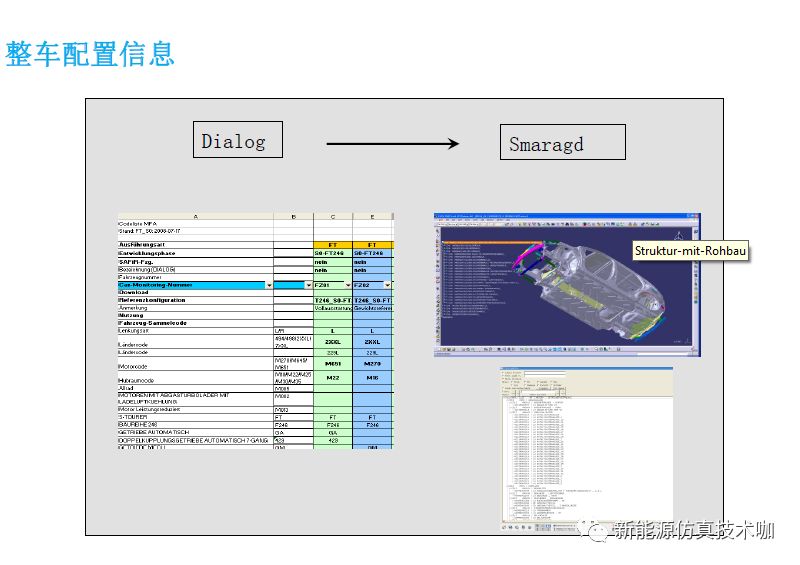
Task: Click the Dialog label box
Action: tap(236, 141)
